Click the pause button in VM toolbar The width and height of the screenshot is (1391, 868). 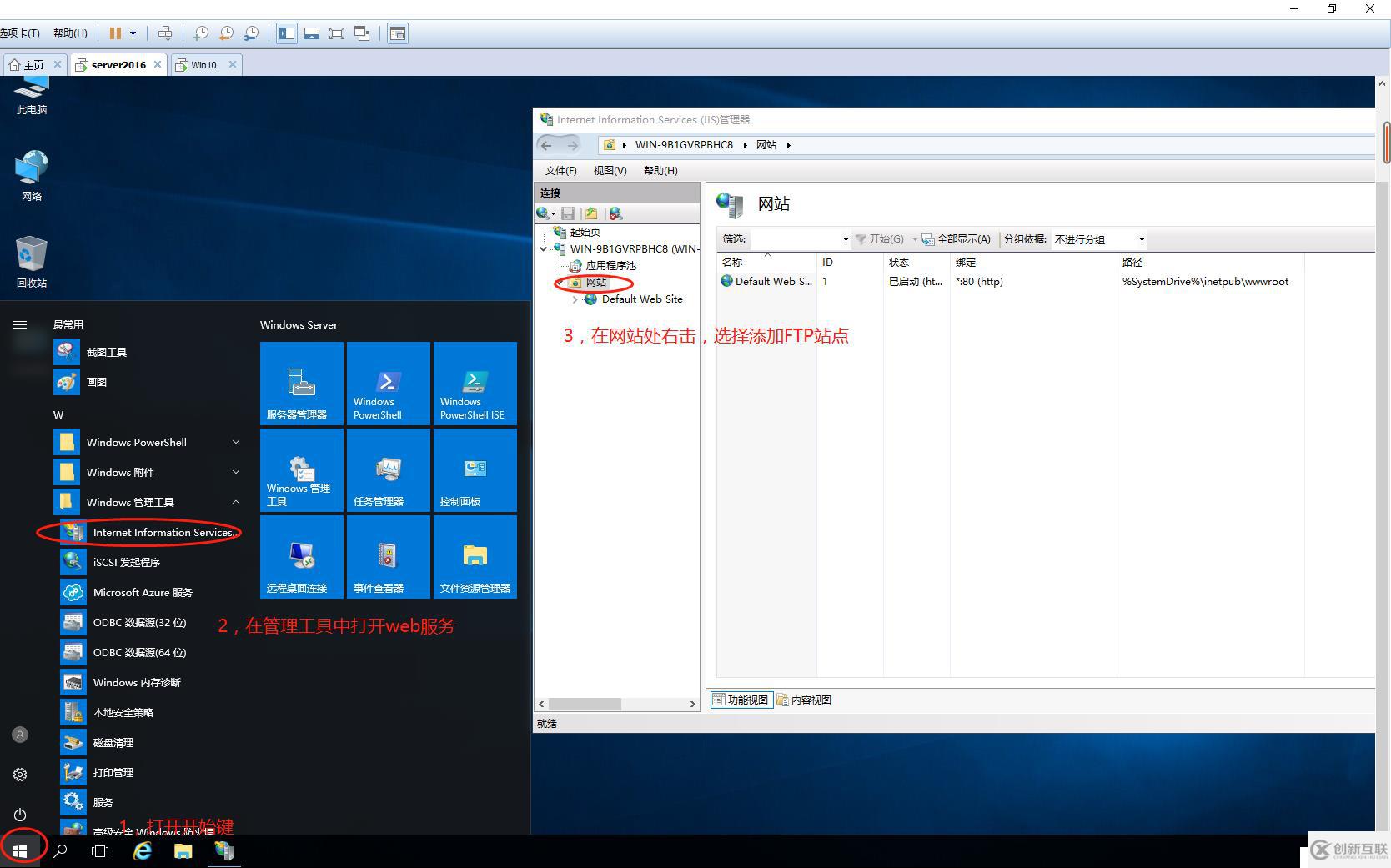[115, 33]
